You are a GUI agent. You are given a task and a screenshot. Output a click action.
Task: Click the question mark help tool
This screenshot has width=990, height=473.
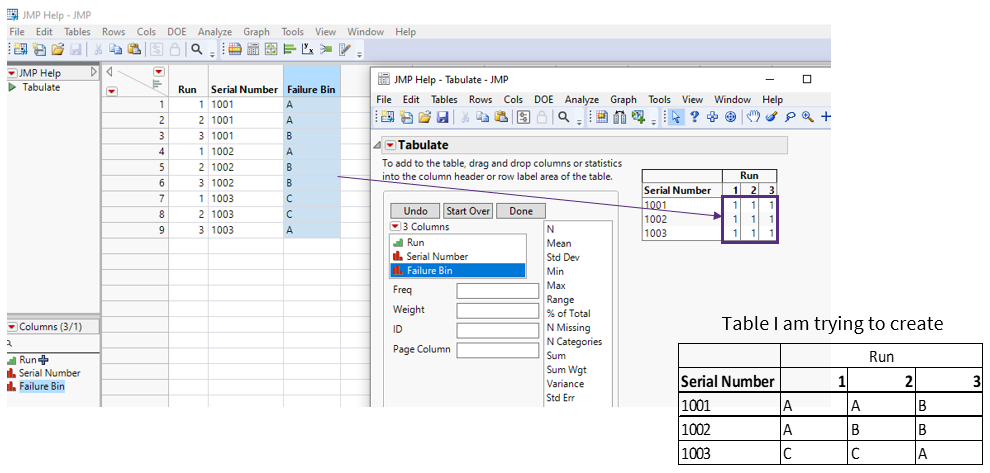tap(695, 118)
